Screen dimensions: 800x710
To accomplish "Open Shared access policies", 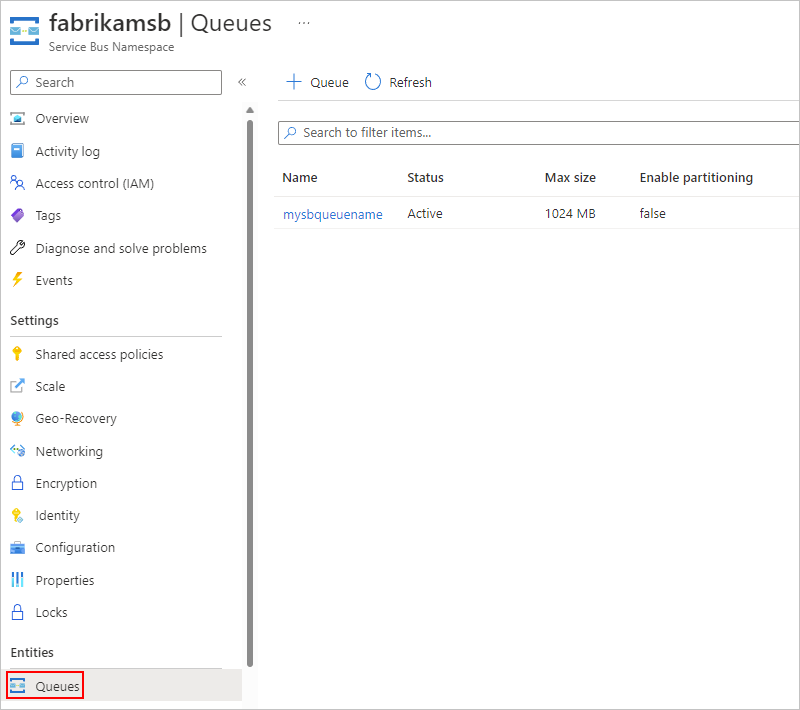I will click(x=99, y=354).
